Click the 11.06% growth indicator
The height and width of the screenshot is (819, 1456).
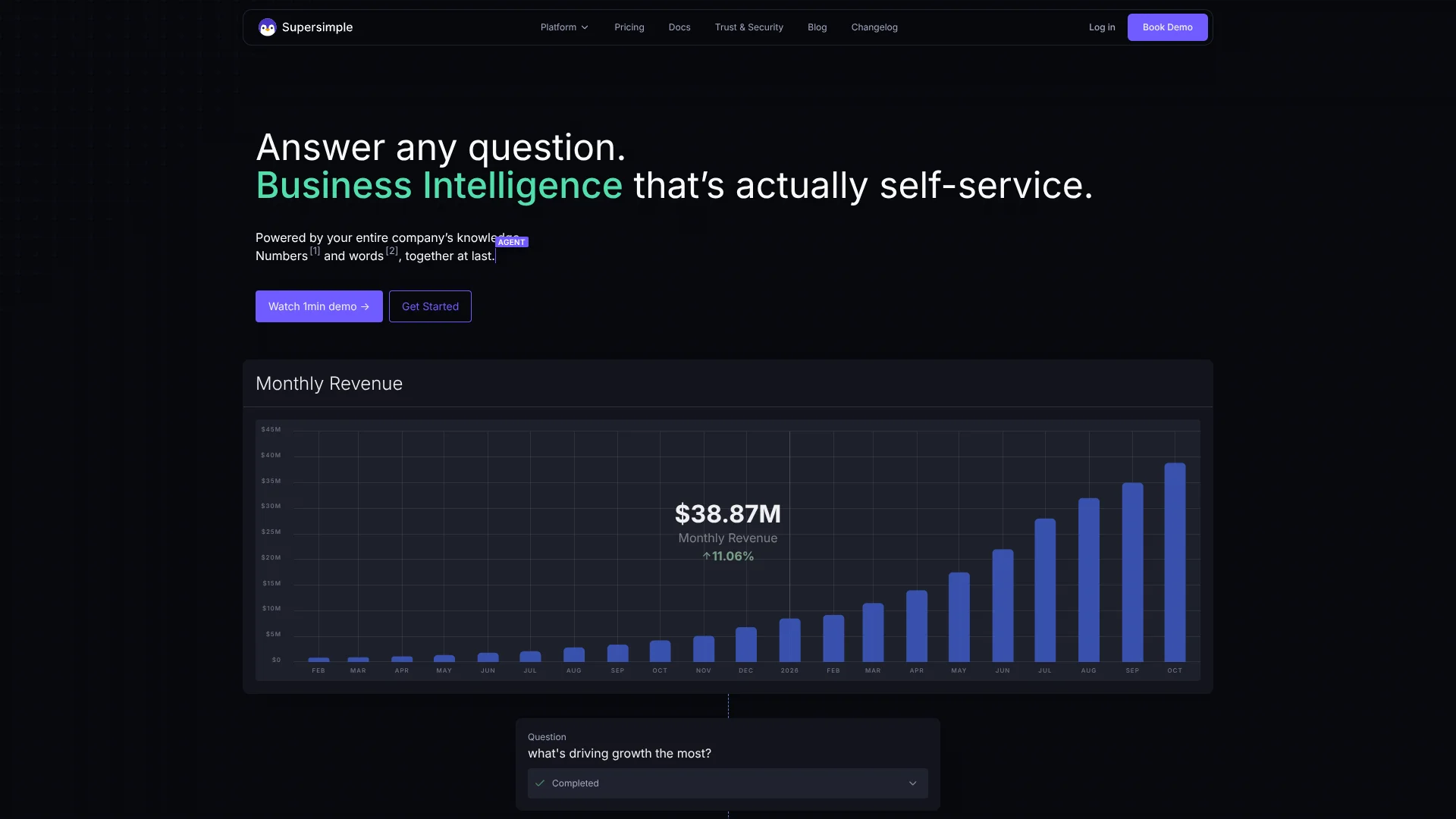click(x=728, y=557)
